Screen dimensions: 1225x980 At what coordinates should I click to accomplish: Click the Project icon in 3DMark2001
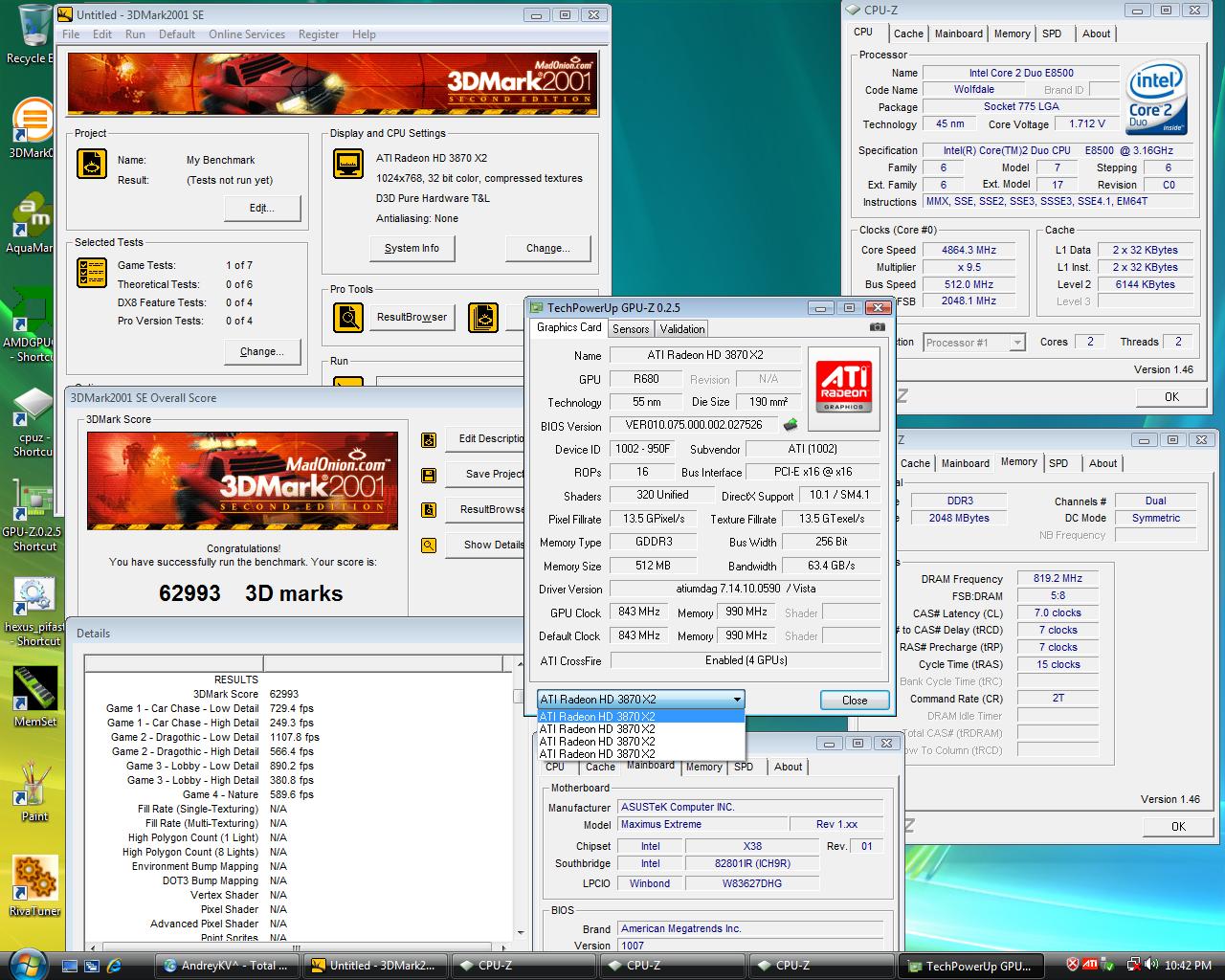pyautogui.click(x=92, y=164)
